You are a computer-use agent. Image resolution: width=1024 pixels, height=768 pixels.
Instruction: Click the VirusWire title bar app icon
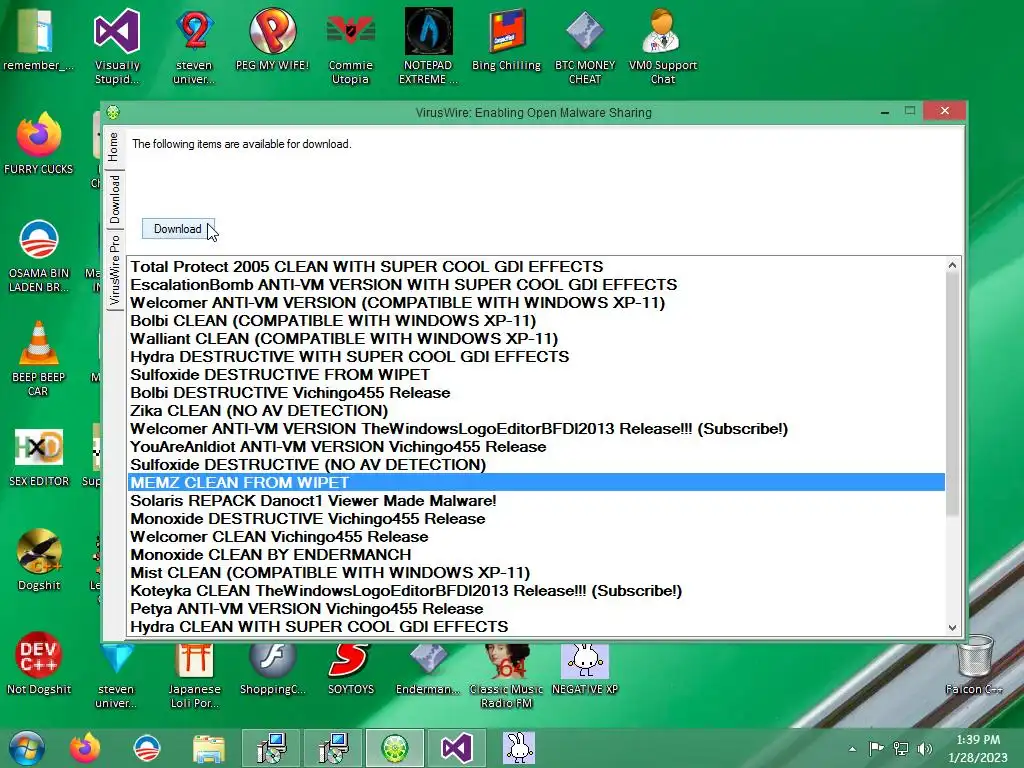pos(113,112)
